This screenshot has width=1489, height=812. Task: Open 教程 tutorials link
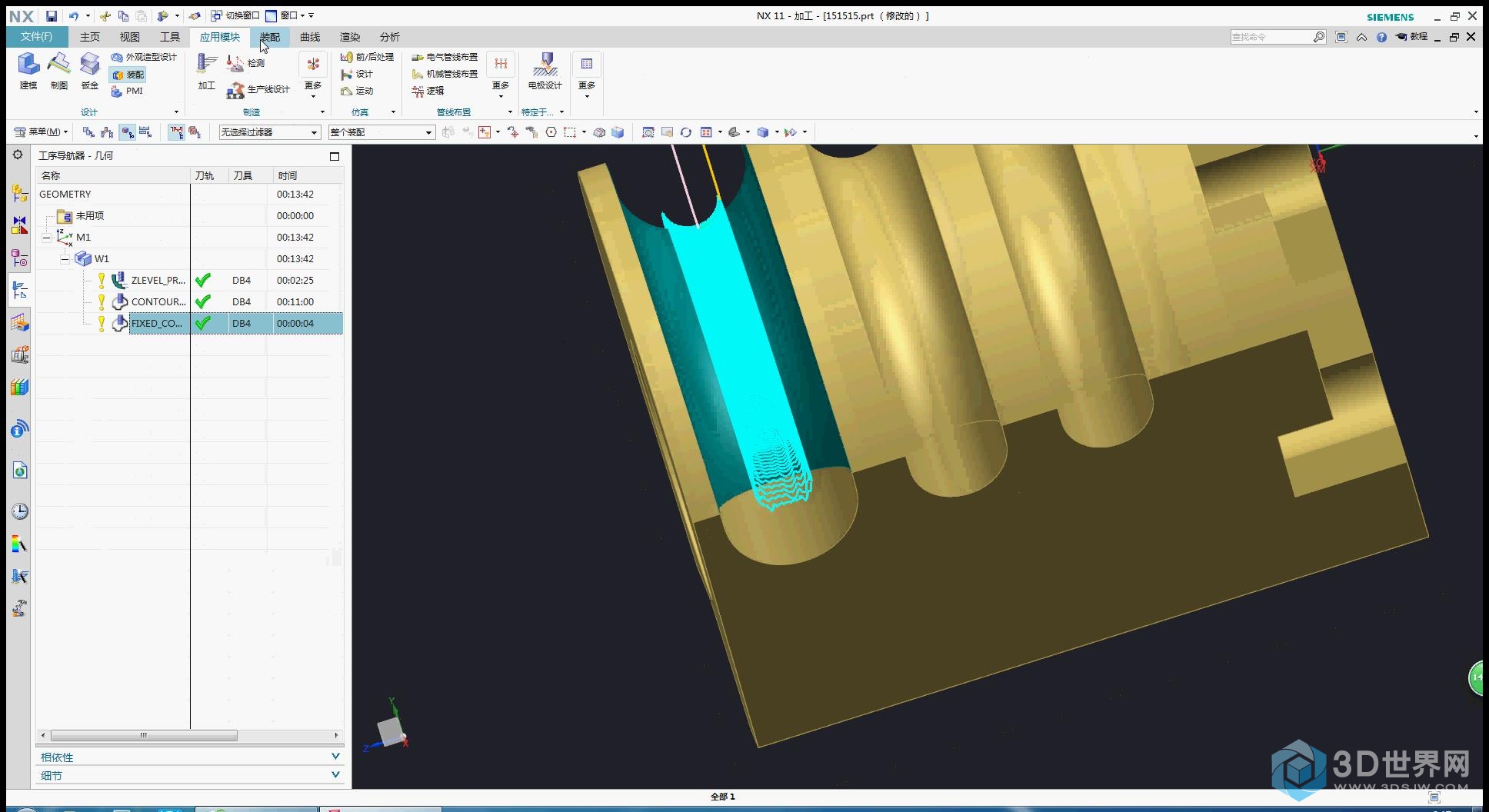(1413, 37)
